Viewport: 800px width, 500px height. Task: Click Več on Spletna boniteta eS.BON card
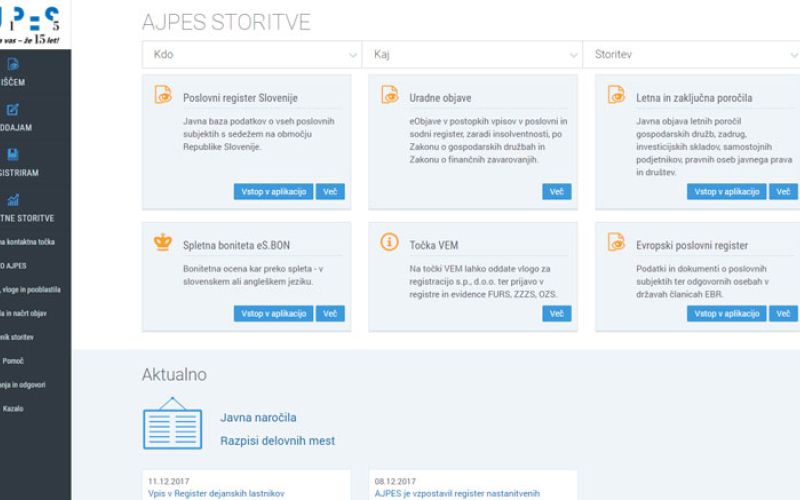coord(330,314)
